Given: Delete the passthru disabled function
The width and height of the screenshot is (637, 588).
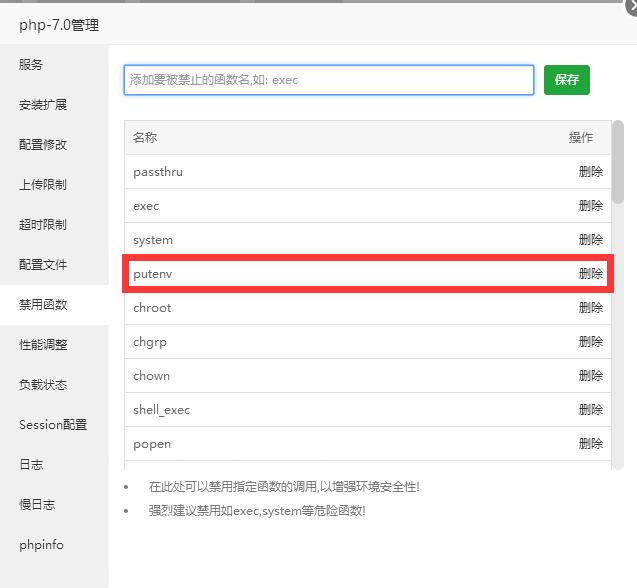Looking at the screenshot, I should [x=590, y=172].
